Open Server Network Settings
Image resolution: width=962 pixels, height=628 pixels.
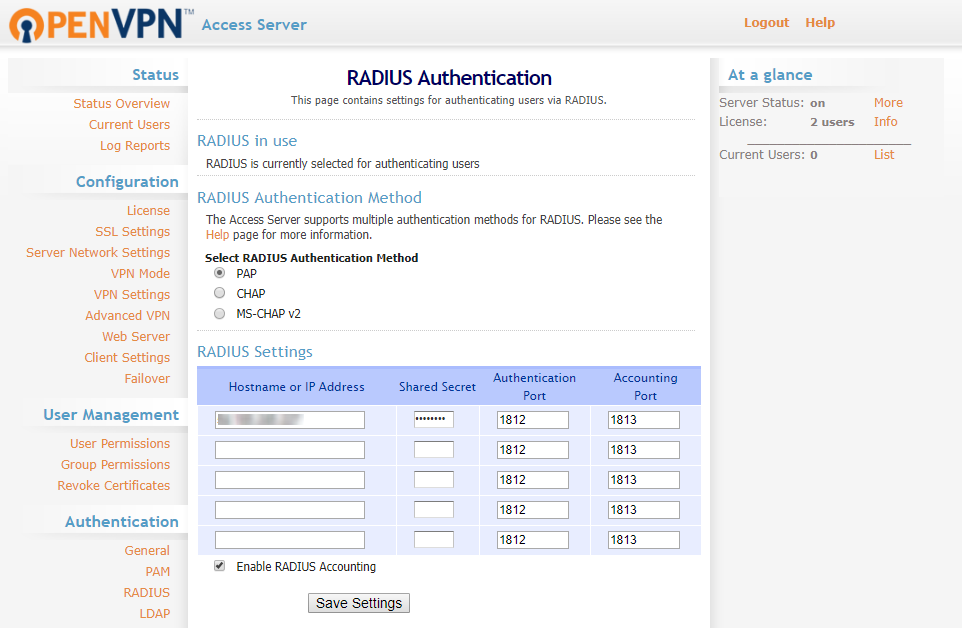coord(98,252)
